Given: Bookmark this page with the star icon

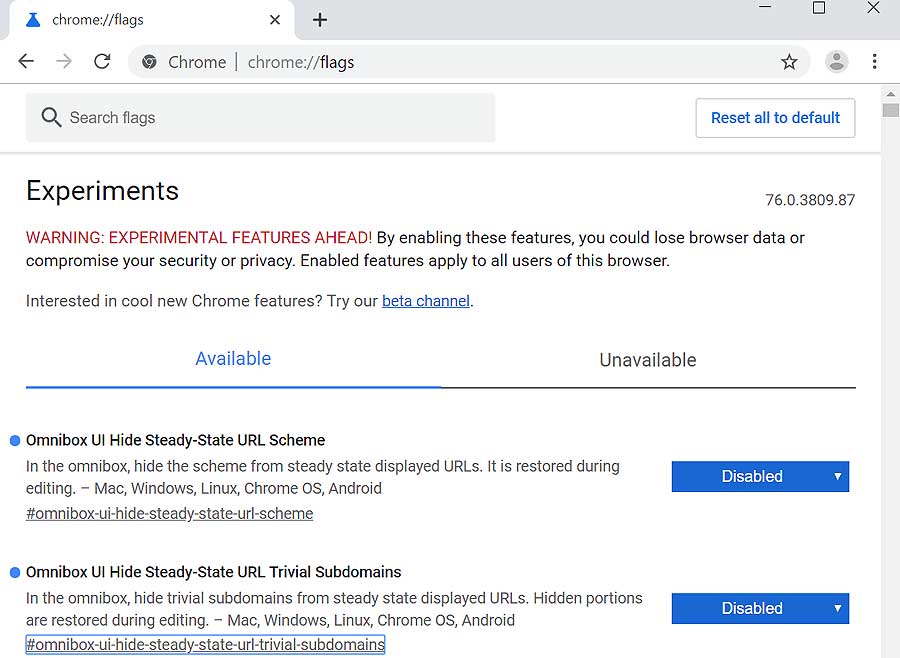Looking at the screenshot, I should pyautogui.click(x=789, y=61).
